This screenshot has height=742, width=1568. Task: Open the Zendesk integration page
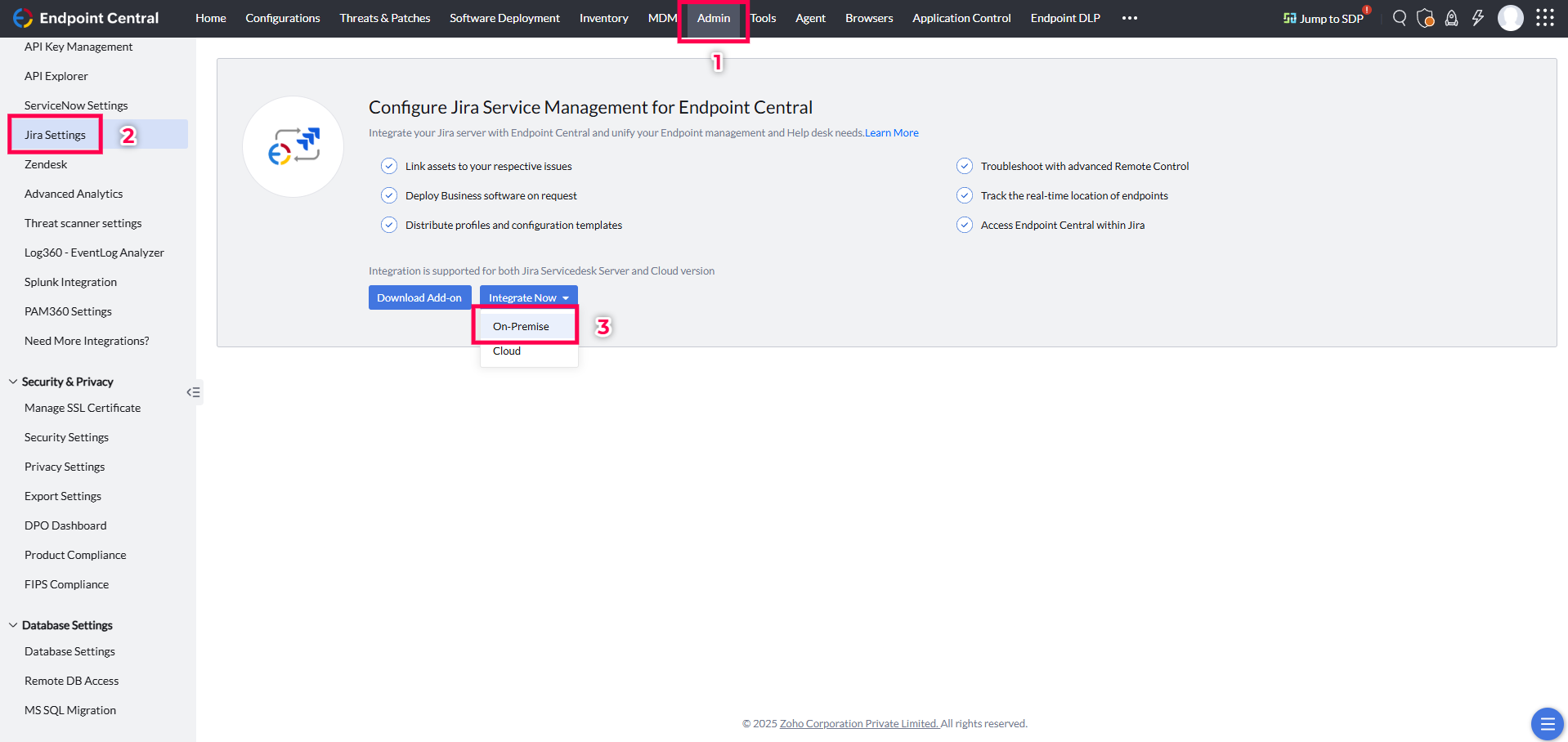[x=46, y=164]
